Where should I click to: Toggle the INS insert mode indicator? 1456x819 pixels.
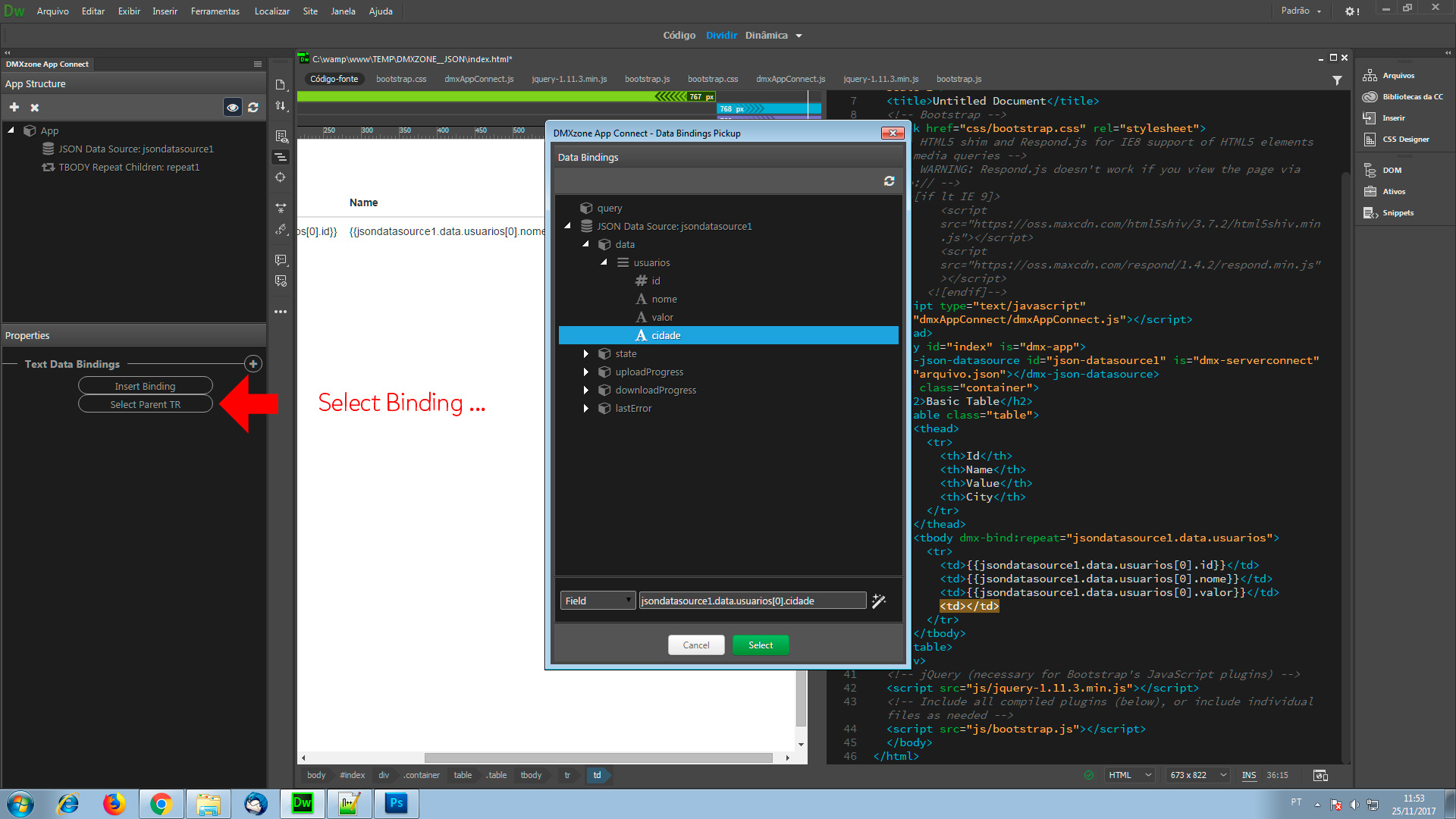coord(1249,775)
